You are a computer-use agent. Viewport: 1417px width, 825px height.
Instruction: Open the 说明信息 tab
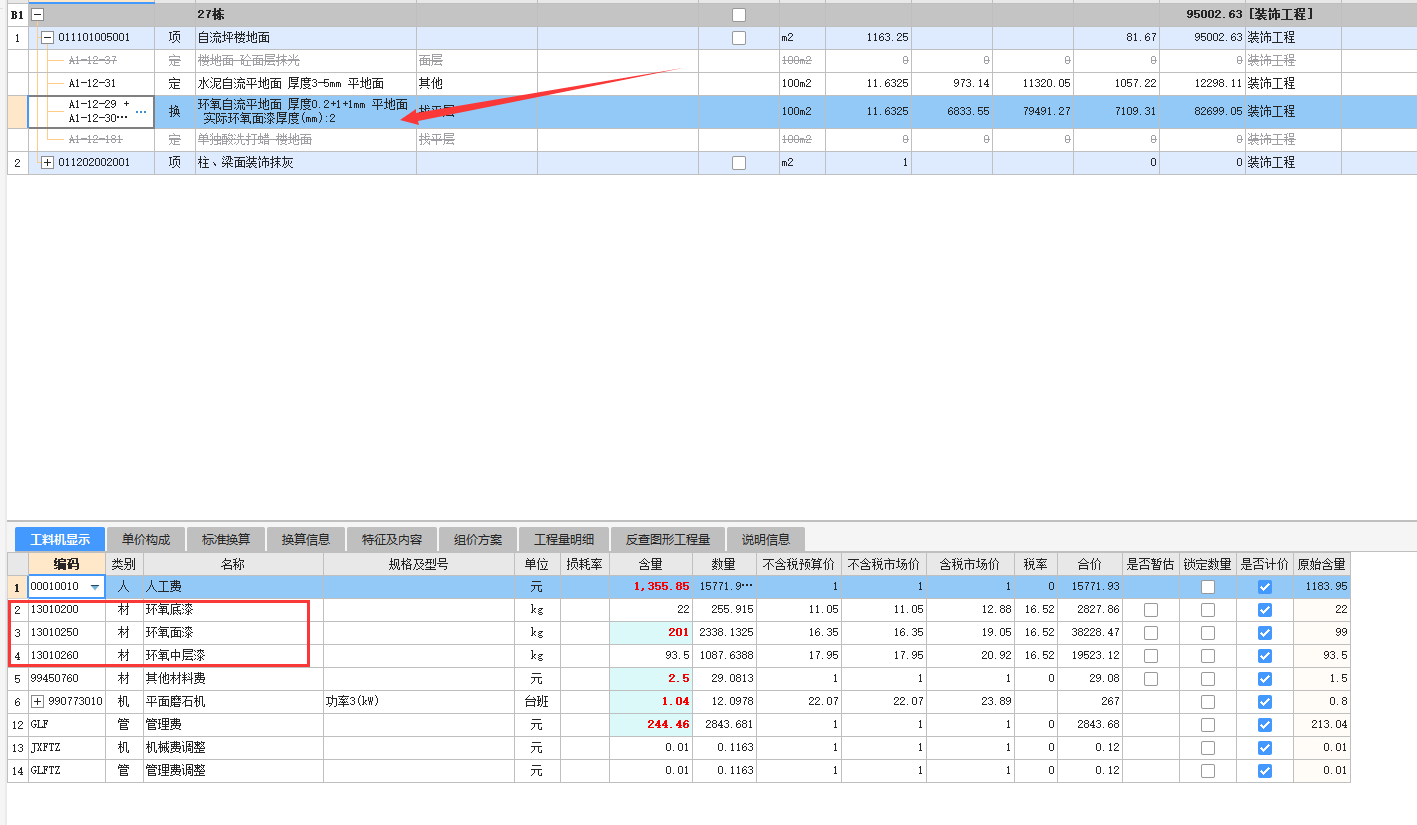pos(766,540)
